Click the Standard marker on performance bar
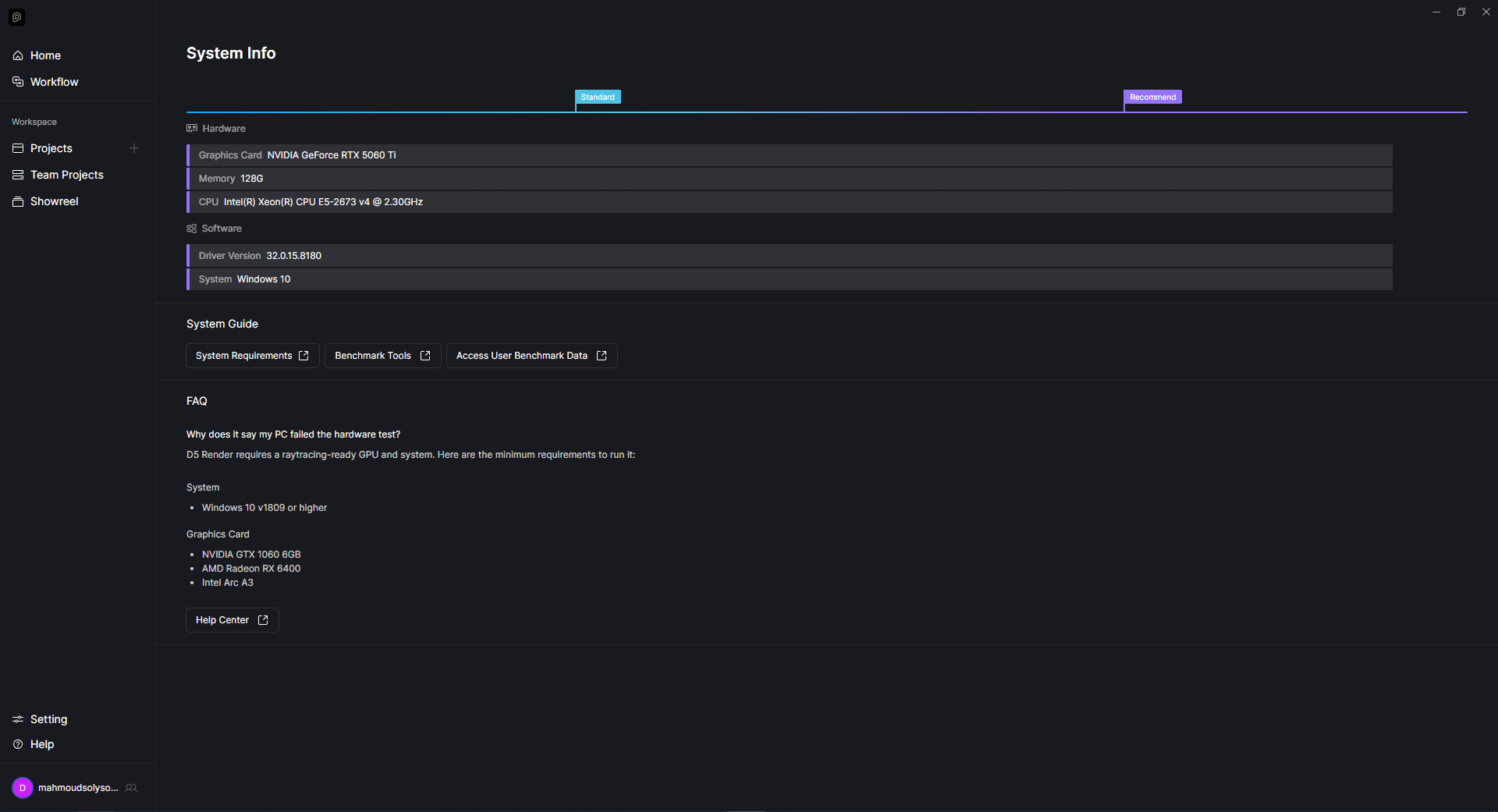1498x812 pixels. point(598,98)
